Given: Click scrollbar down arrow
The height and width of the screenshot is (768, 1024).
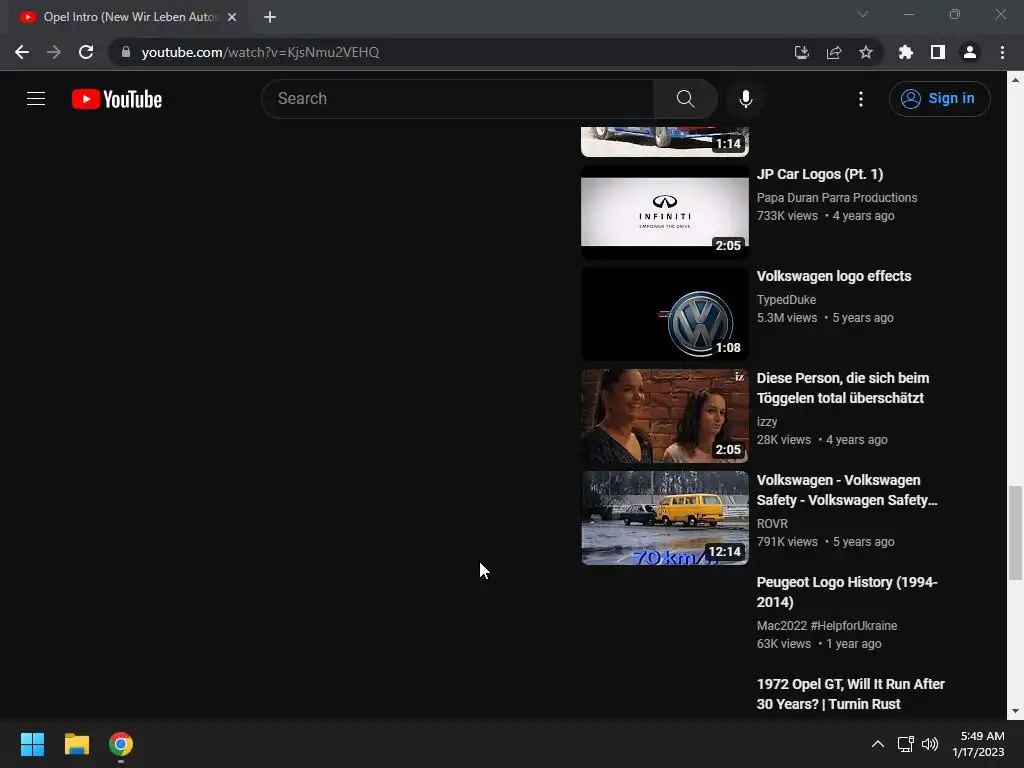Looking at the screenshot, I should point(1015,711).
